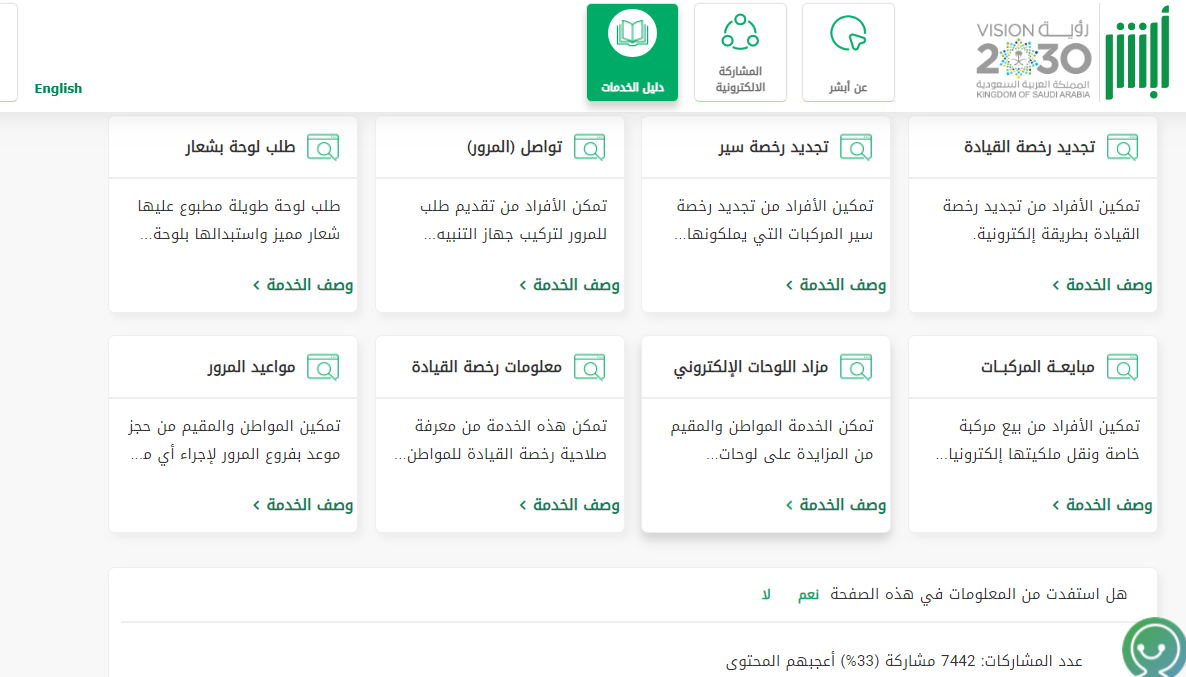Viewport: 1186px width, 677px height.
Task: Expand وصف الخدمة for مواعيد المرور
Action: (302, 505)
